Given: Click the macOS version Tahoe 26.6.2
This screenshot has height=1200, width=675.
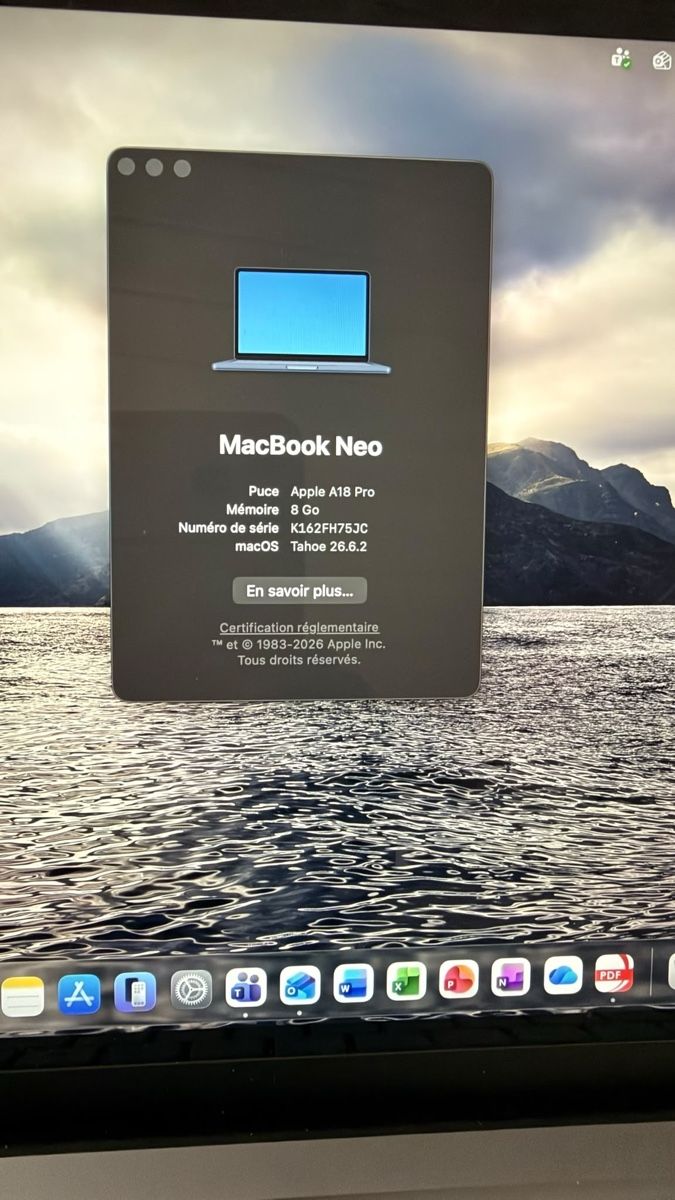Looking at the screenshot, I should 328,546.
